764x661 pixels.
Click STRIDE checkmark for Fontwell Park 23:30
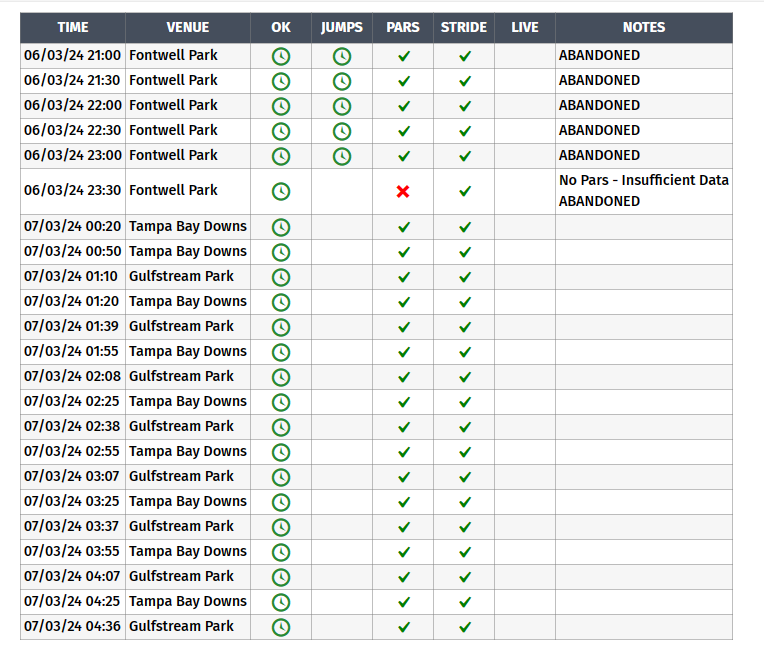pos(464,191)
